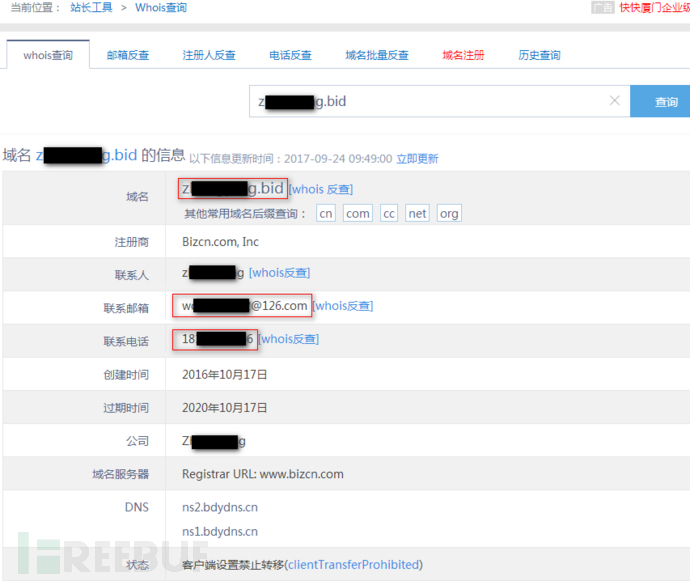Go to the 域名批量反查 tab

377,55
